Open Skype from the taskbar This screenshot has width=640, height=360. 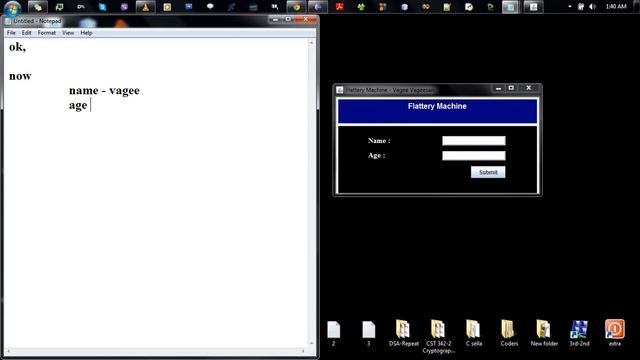pos(102,7)
